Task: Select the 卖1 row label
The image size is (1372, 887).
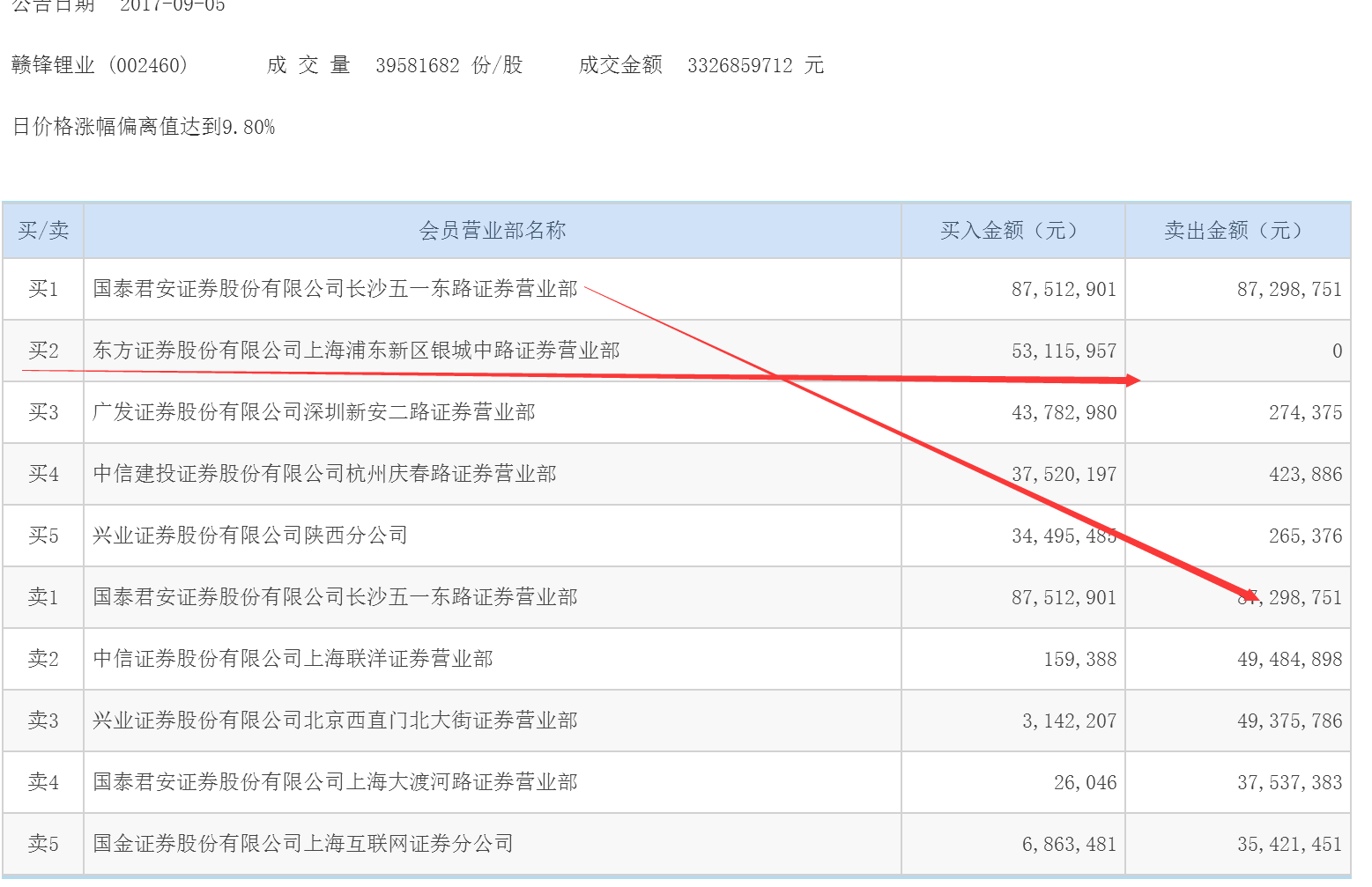Action: tap(43, 597)
